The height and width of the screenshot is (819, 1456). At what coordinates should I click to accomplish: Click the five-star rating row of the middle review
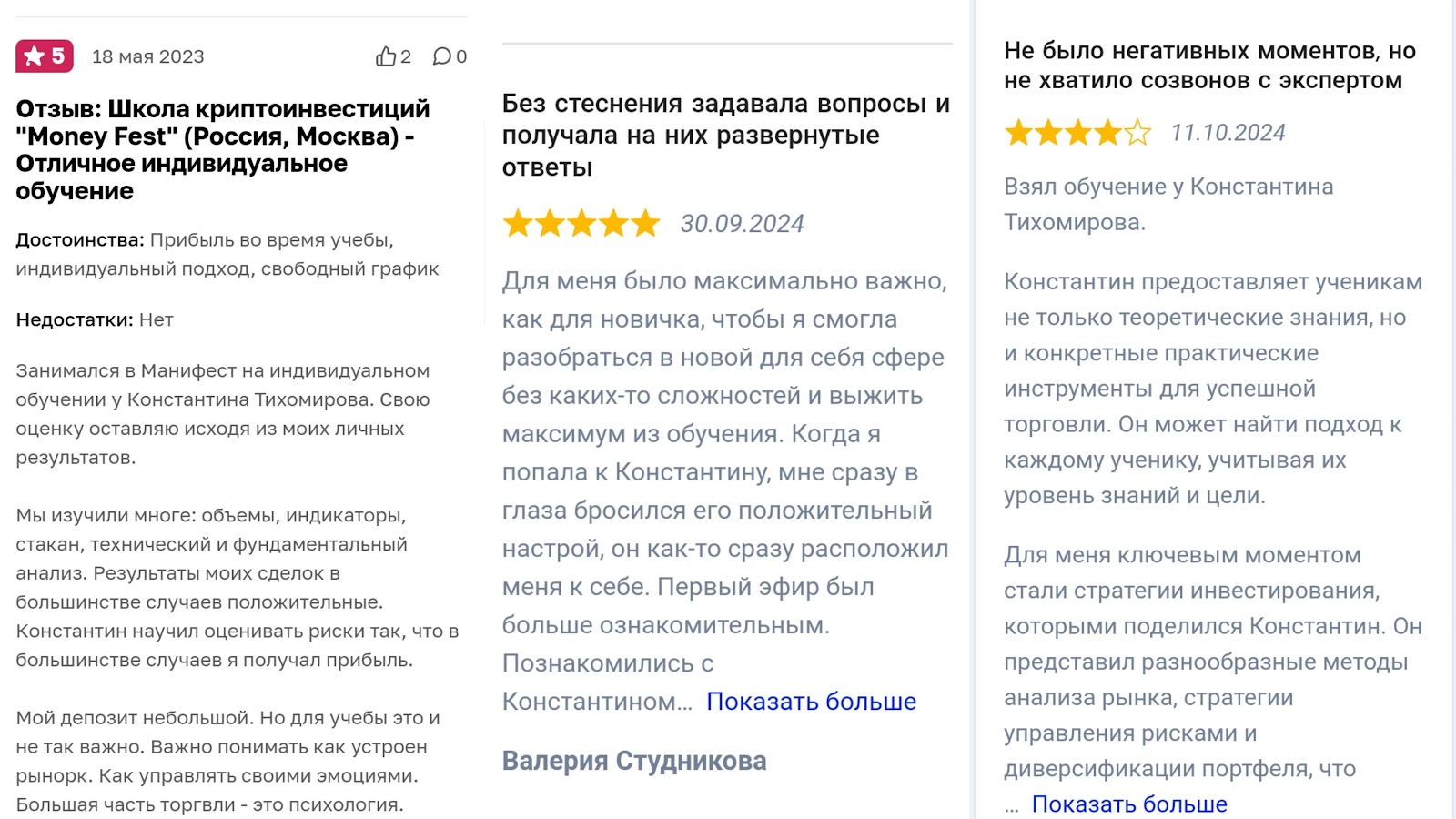581,223
